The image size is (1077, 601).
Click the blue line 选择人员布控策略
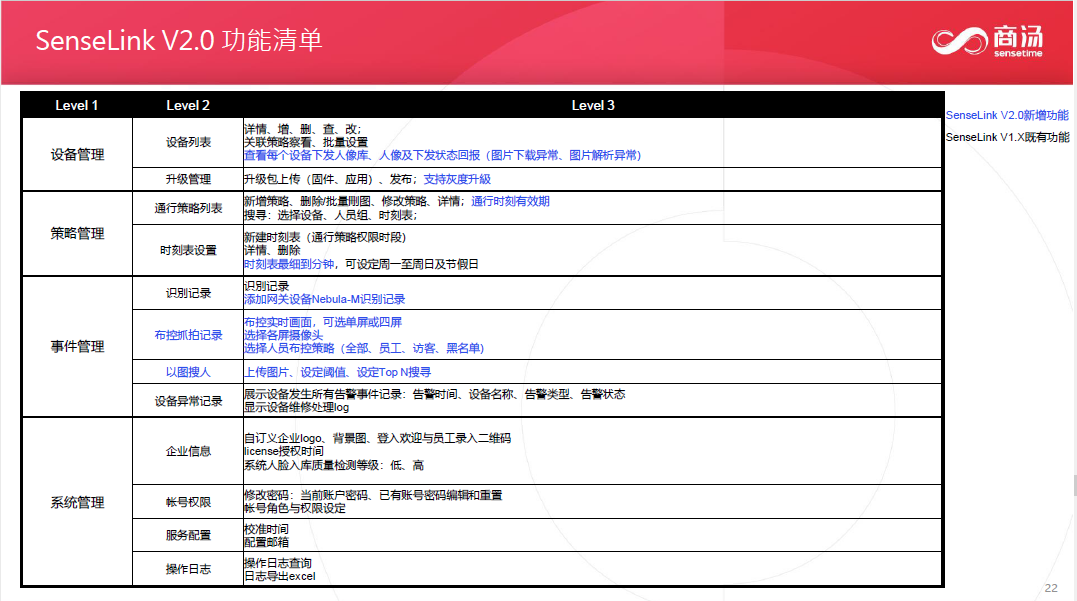tap(364, 348)
